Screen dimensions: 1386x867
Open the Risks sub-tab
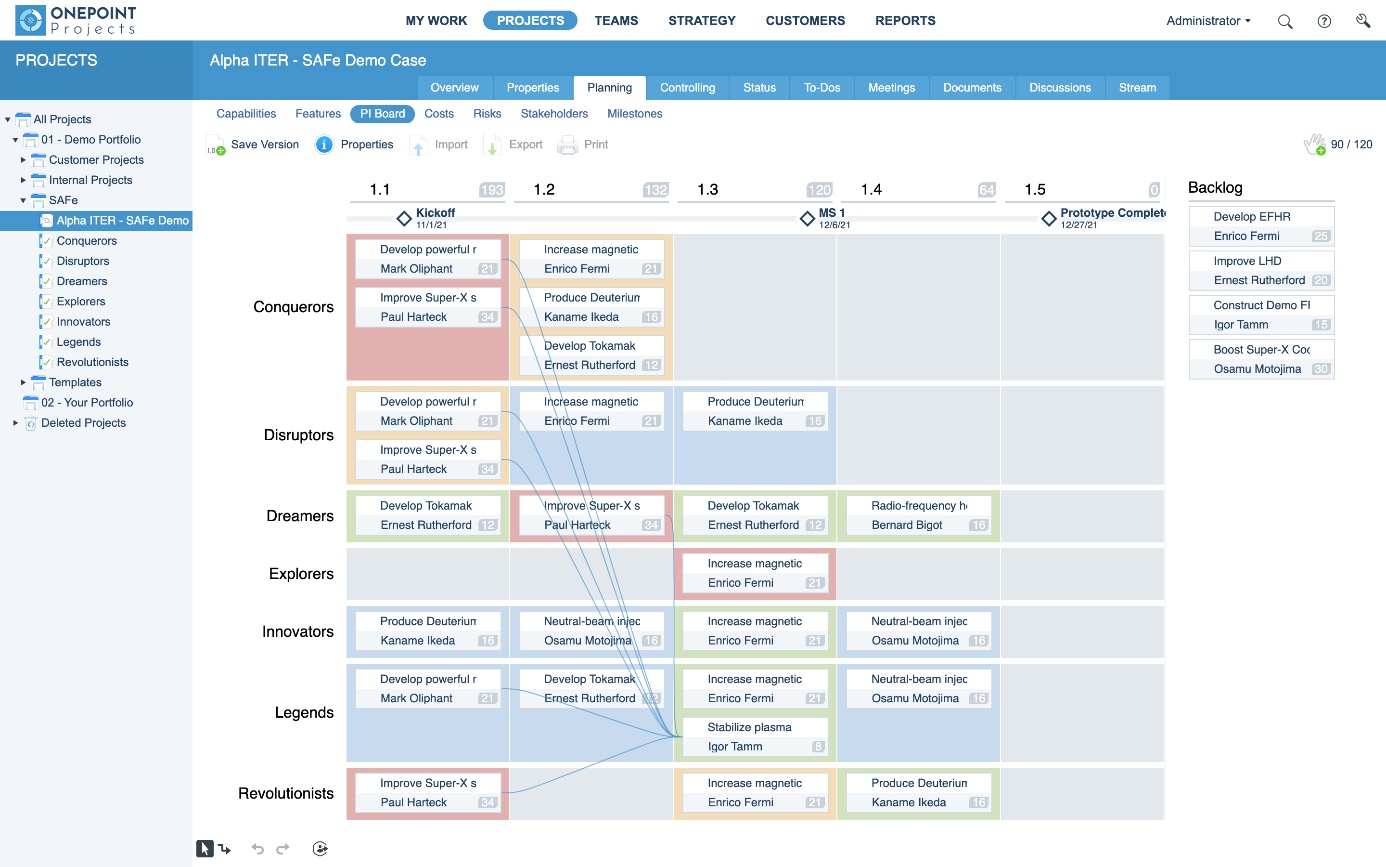click(487, 114)
